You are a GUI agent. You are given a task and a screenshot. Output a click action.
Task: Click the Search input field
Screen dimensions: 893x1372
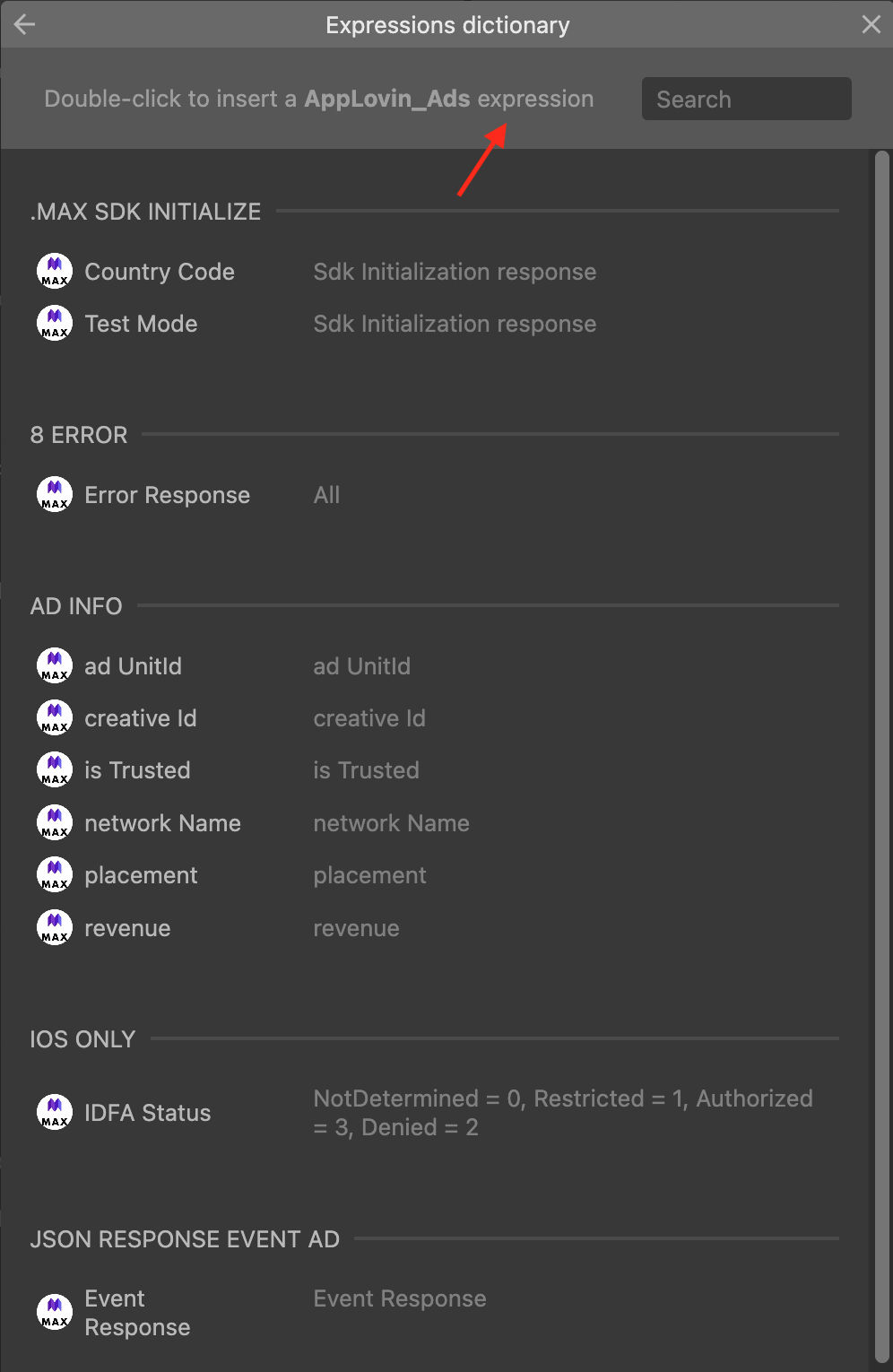746,99
